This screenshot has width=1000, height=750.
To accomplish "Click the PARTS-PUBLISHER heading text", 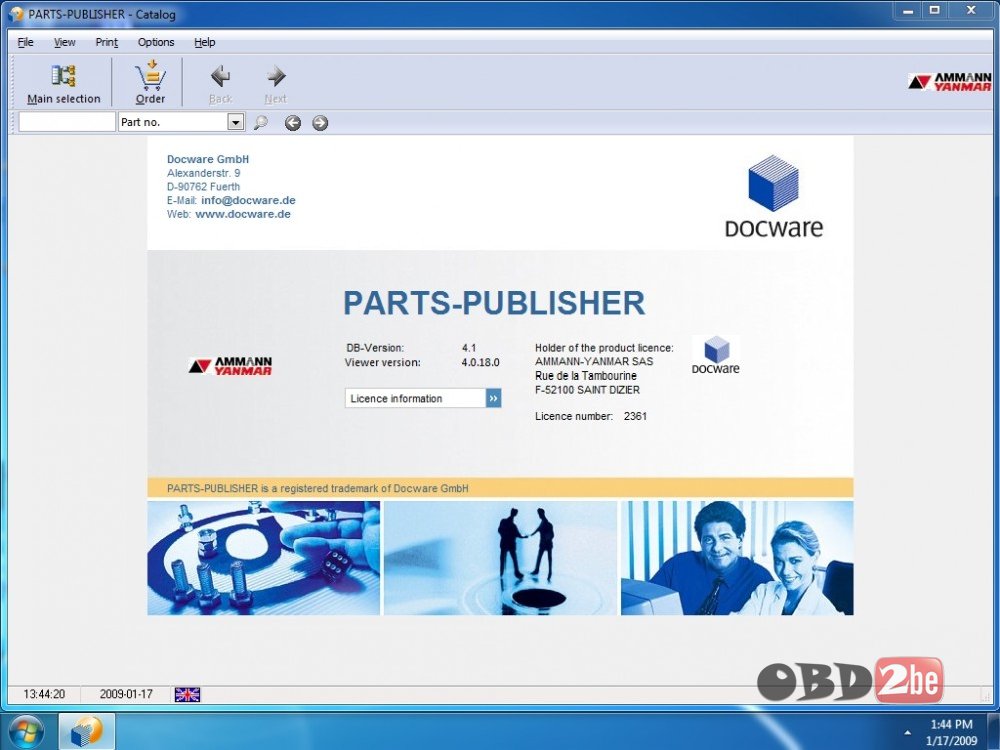I will pyautogui.click(x=494, y=303).
